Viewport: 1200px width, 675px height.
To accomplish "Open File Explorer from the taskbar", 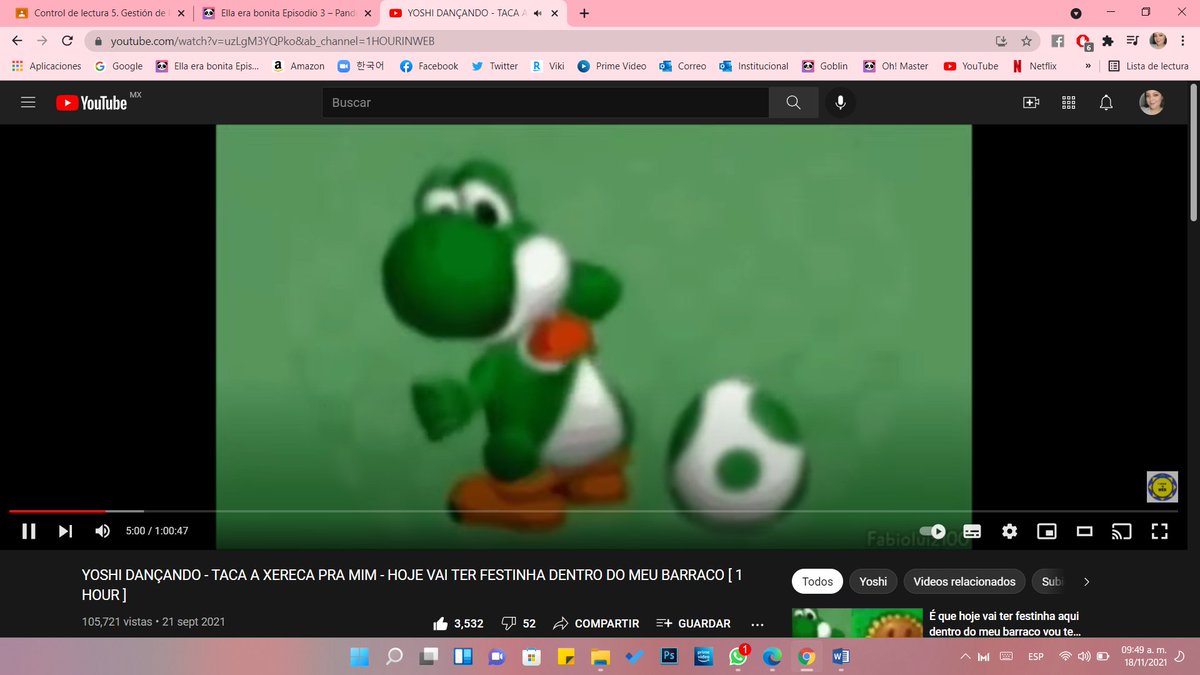I will 600,657.
